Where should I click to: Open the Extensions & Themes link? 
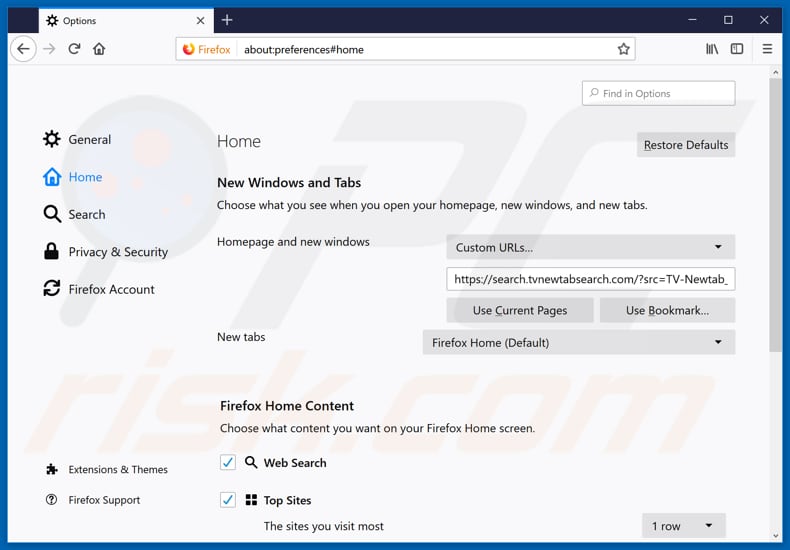[118, 469]
